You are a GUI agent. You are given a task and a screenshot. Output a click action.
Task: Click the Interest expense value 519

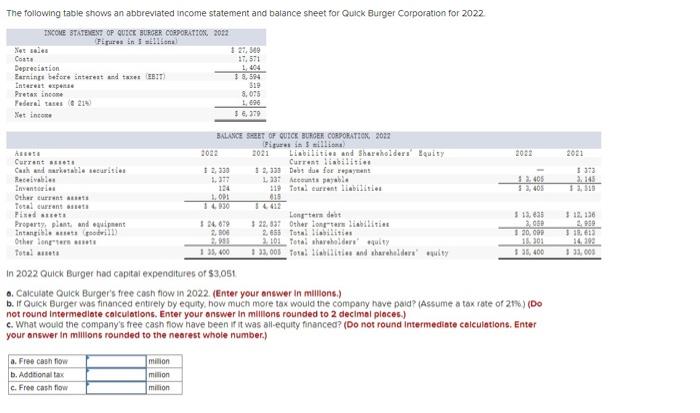click(x=254, y=85)
